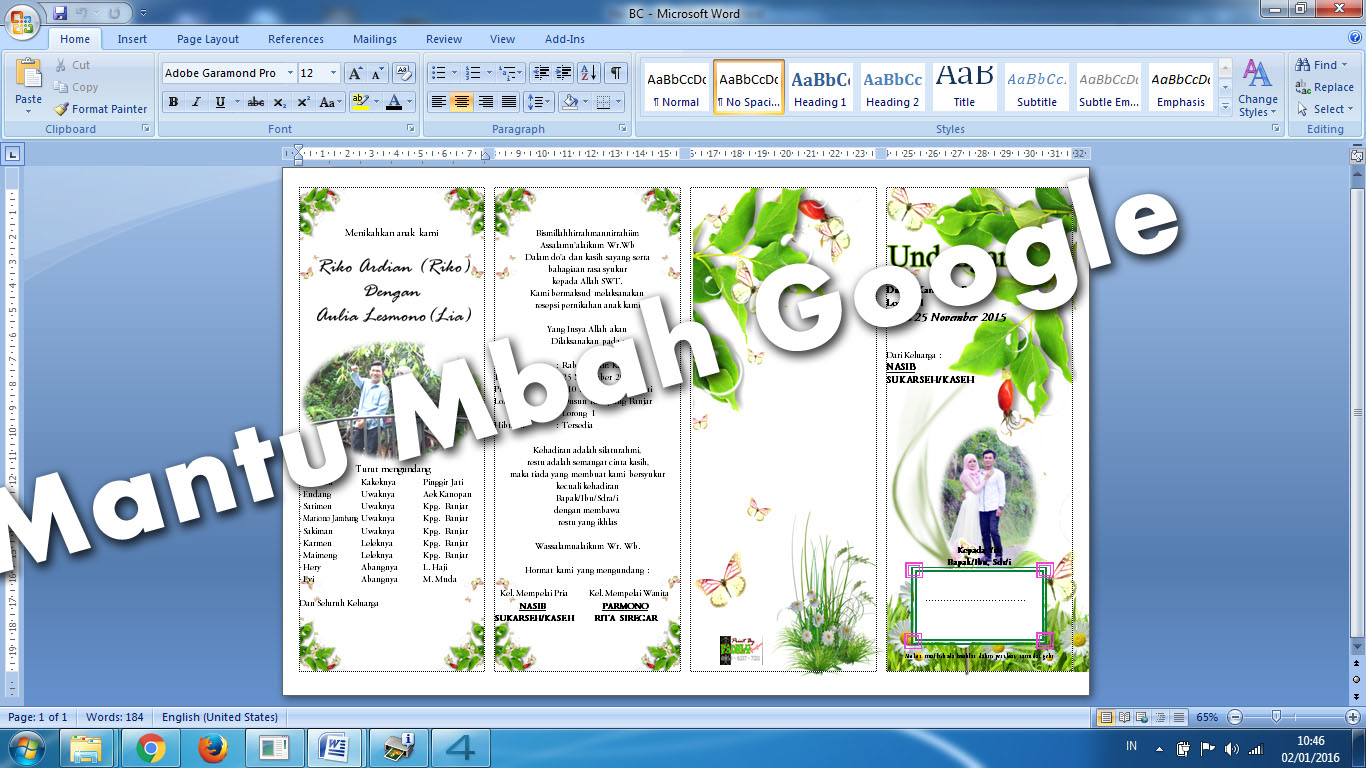Open the Mailings tab
This screenshot has height=768, width=1366.
[x=375, y=39]
